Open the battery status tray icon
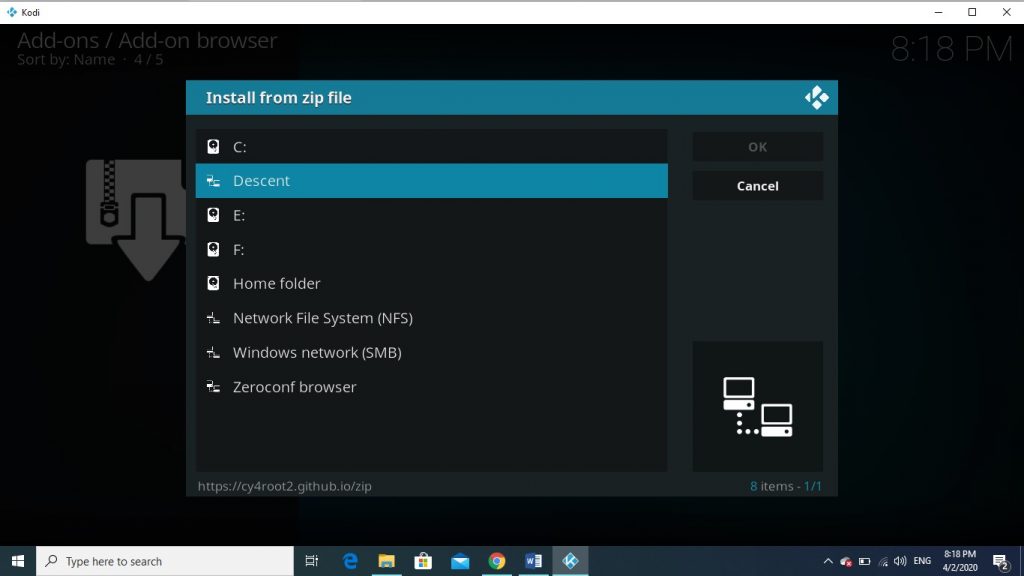This screenshot has height=576, width=1024. pyautogui.click(x=865, y=561)
